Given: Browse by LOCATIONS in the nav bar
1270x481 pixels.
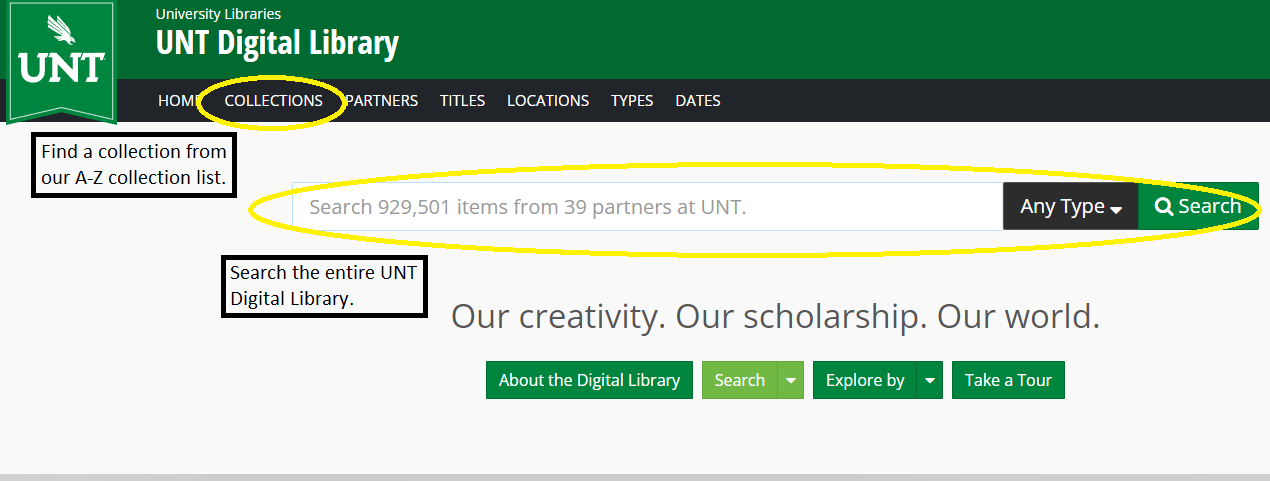Looking at the screenshot, I should 547,101.
